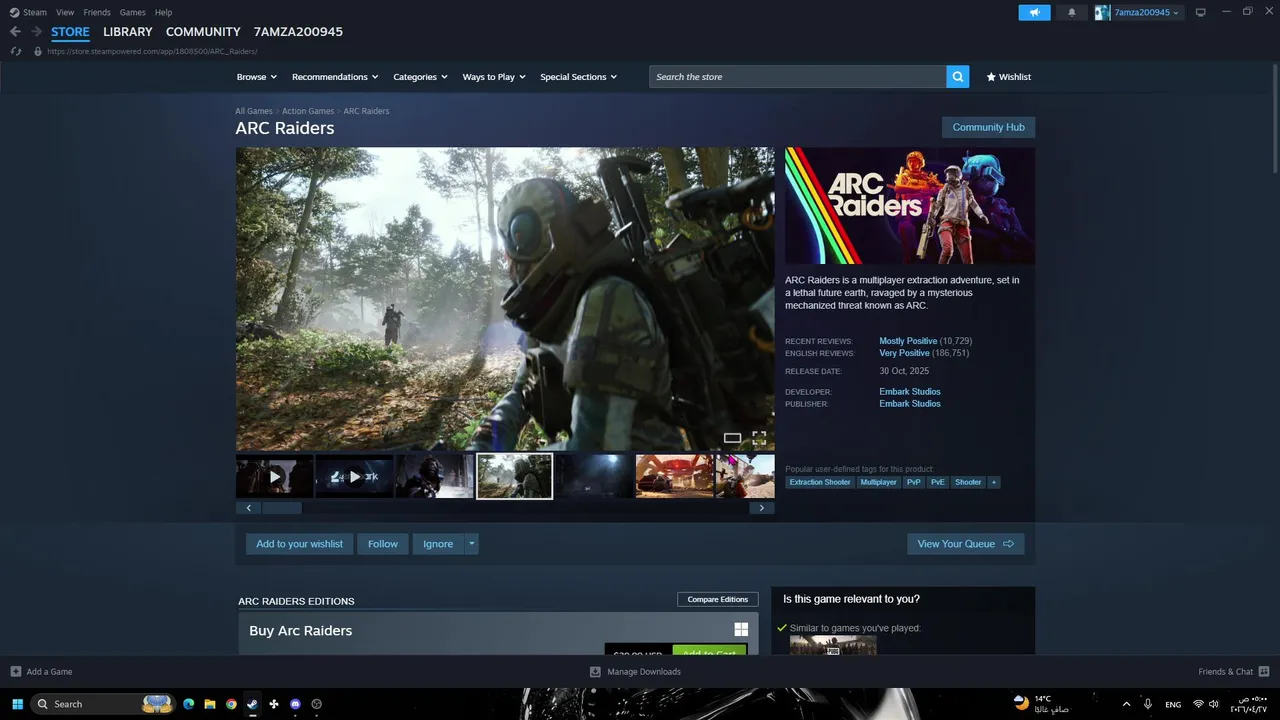Image resolution: width=1280 pixels, height=720 pixels.
Task: Click View Your Queue
Action: [965, 544]
